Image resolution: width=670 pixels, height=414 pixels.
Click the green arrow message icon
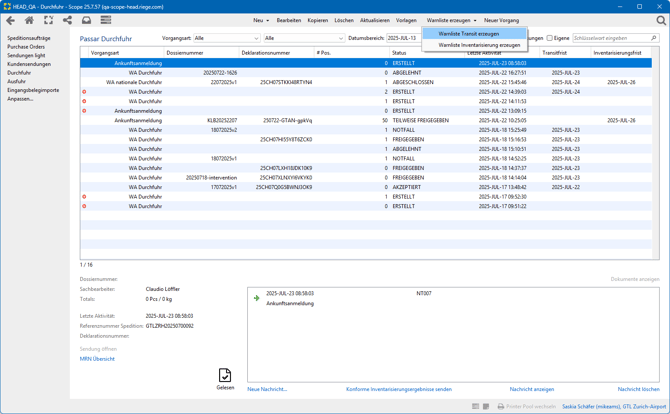(256, 298)
